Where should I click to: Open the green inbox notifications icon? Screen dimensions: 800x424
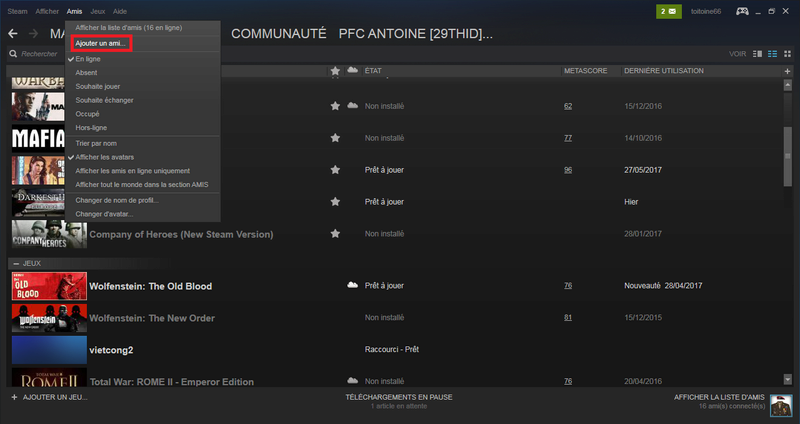(669, 11)
